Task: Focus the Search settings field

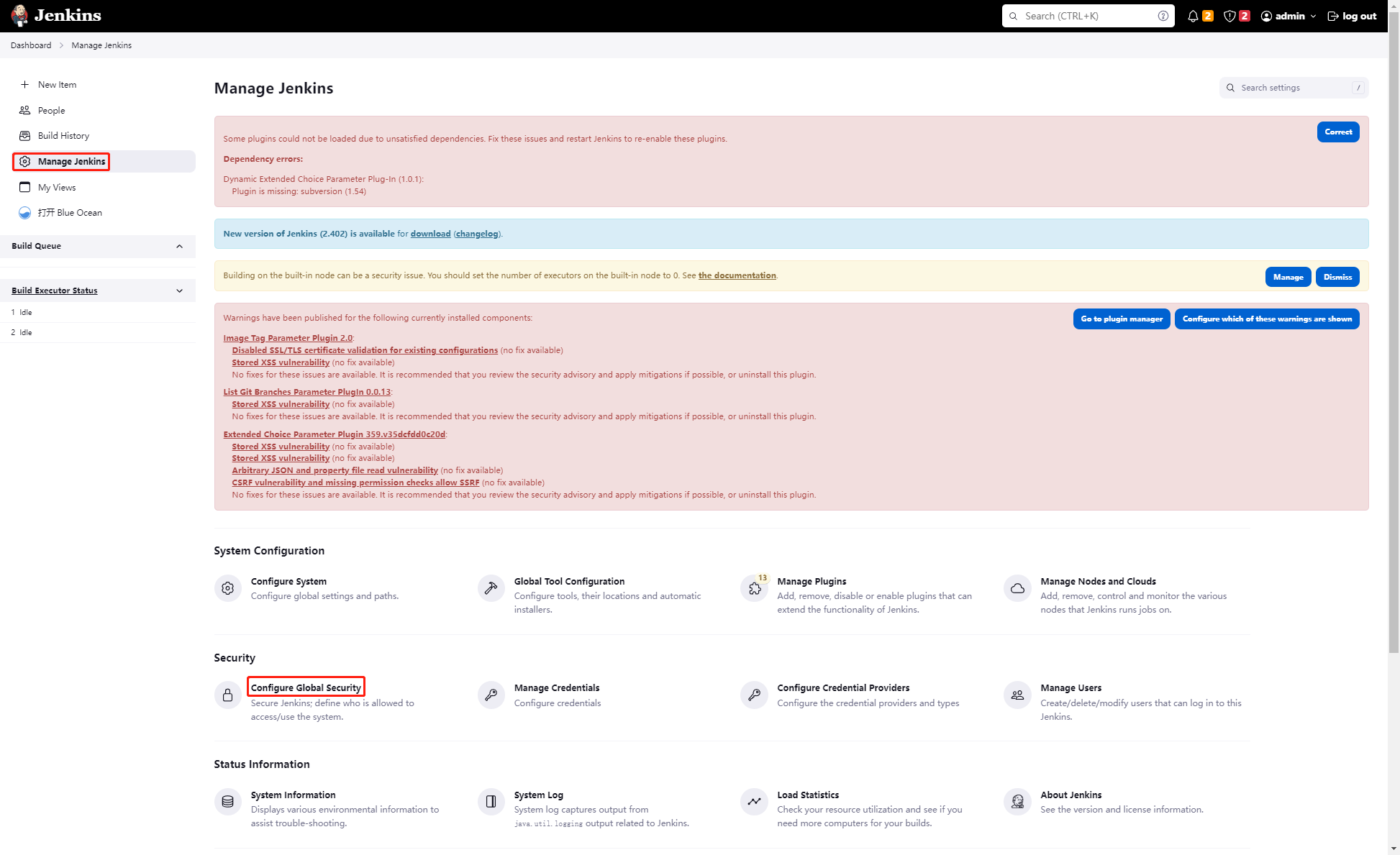Action: (1294, 88)
